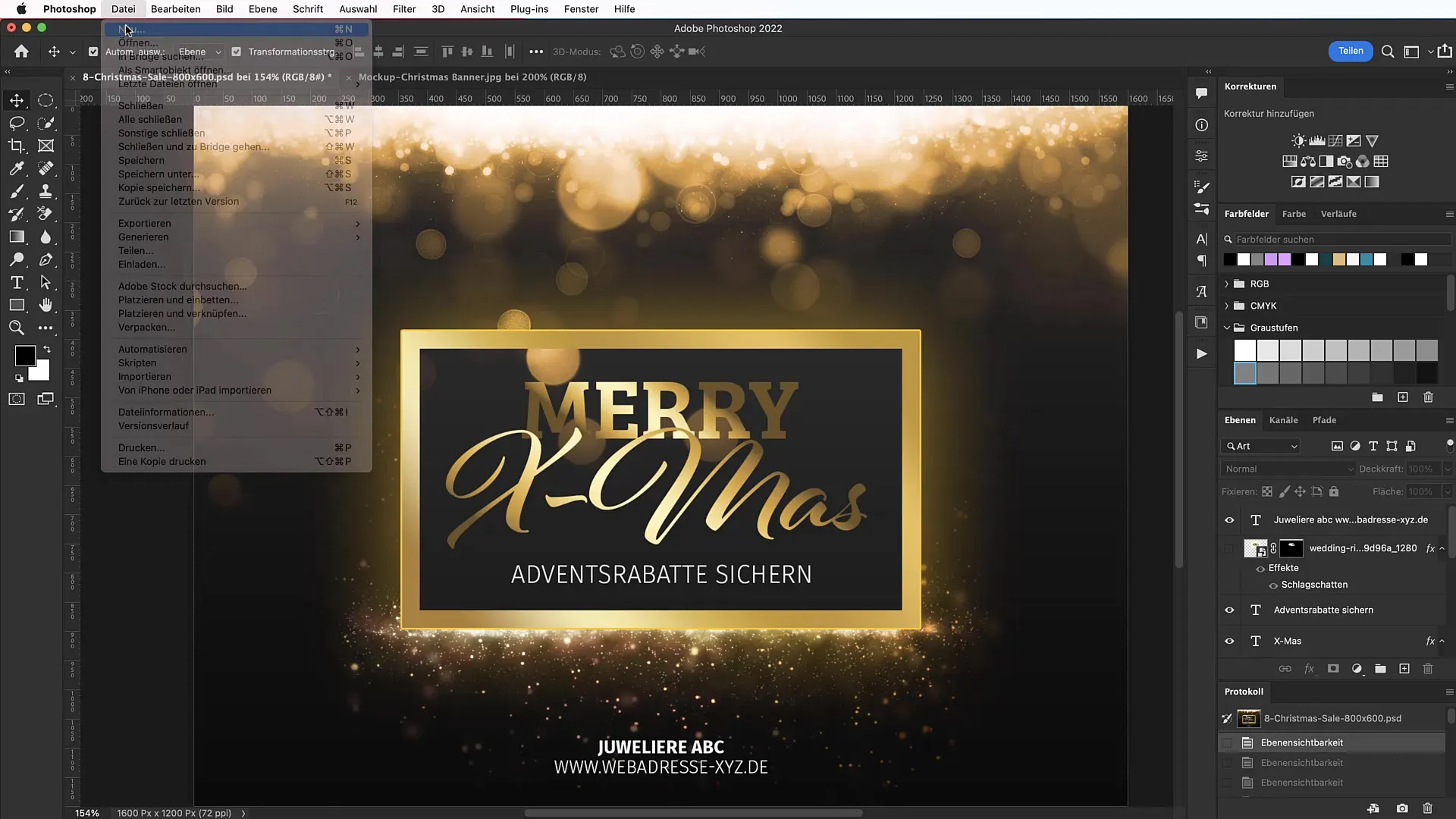Collapse effects on wedding-ri layer
Image resolution: width=1456 pixels, height=819 pixels.
[x=1442, y=548]
